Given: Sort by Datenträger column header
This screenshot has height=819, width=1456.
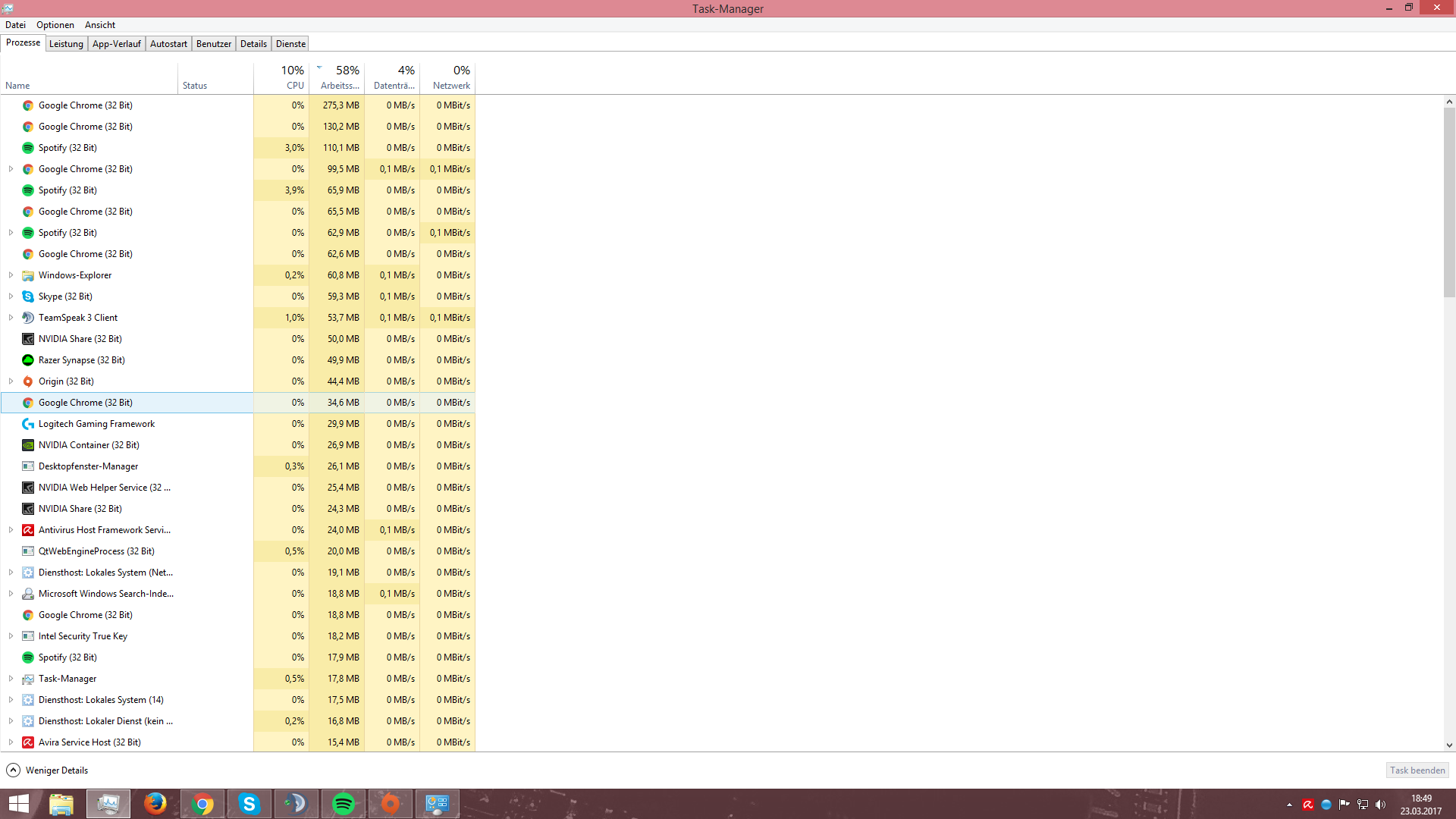Looking at the screenshot, I should [x=392, y=77].
